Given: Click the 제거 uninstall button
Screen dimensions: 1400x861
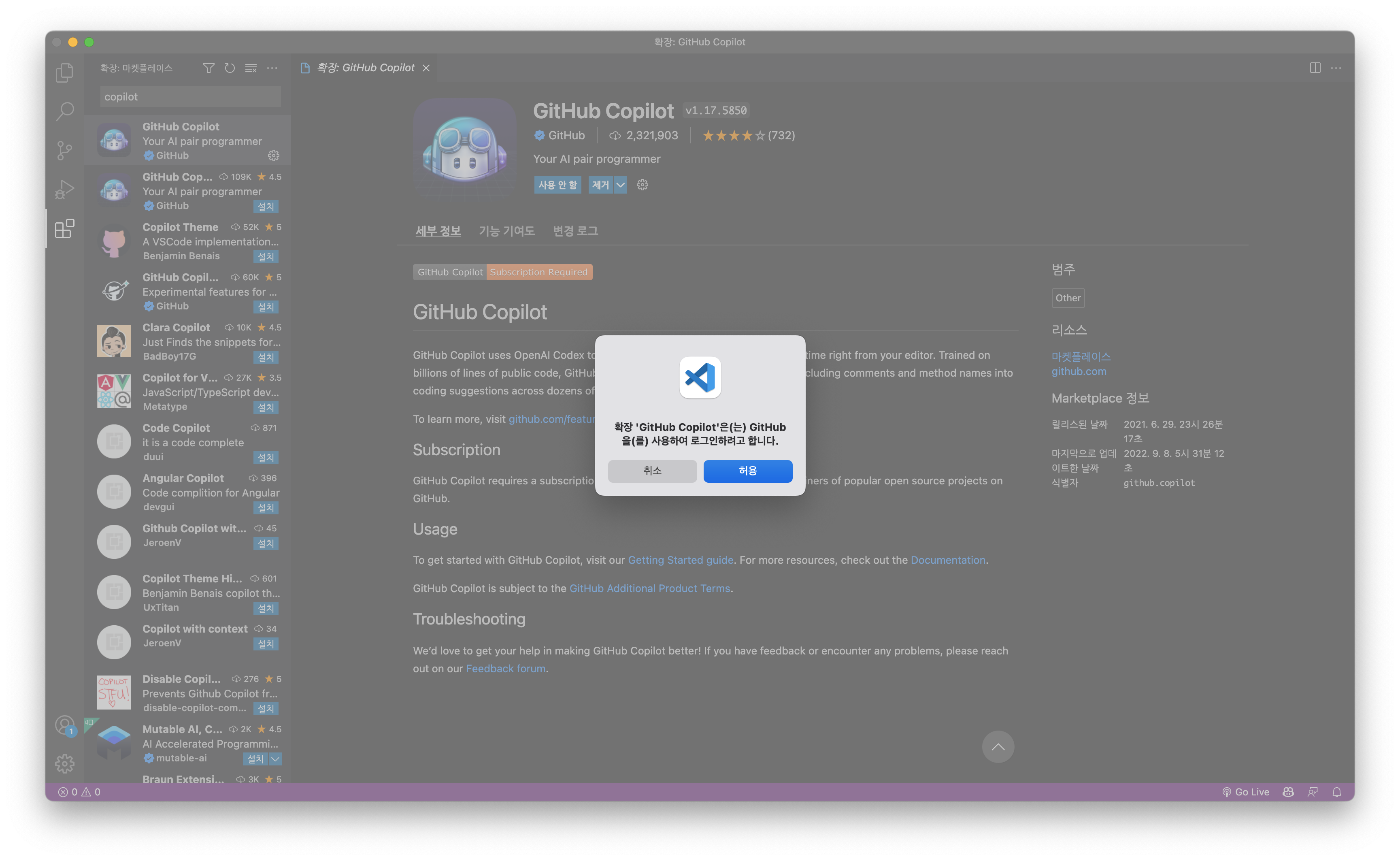Looking at the screenshot, I should 600,185.
